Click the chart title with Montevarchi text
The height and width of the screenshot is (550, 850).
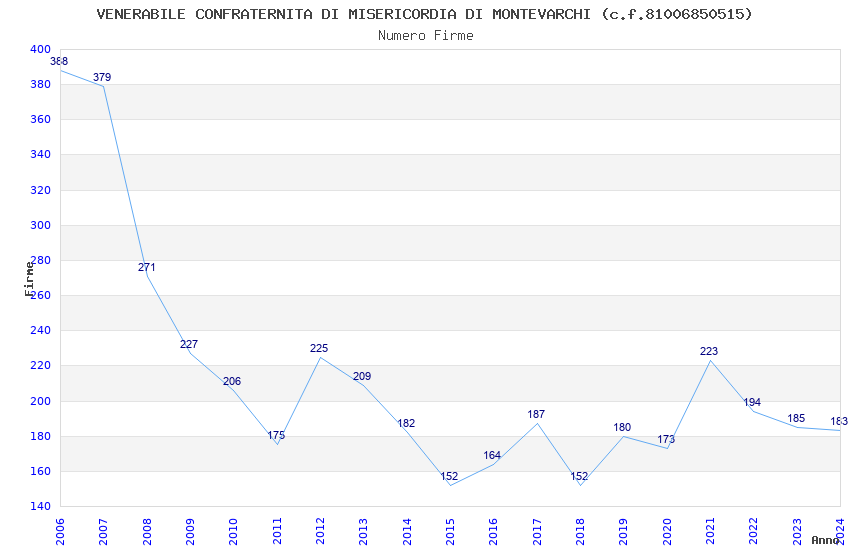(425, 14)
